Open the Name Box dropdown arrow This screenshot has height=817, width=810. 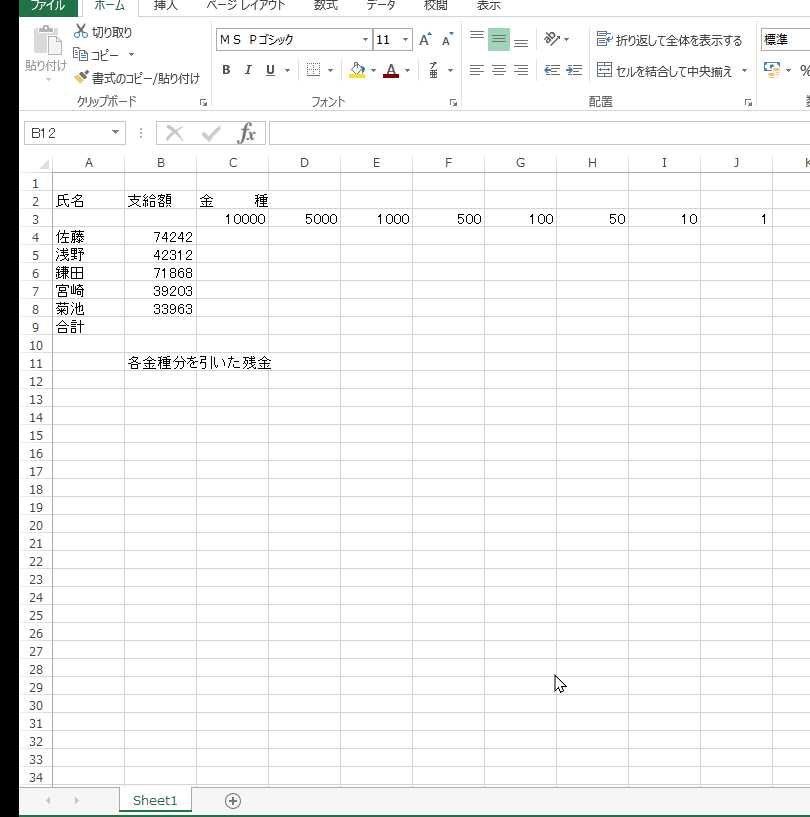[x=116, y=133]
